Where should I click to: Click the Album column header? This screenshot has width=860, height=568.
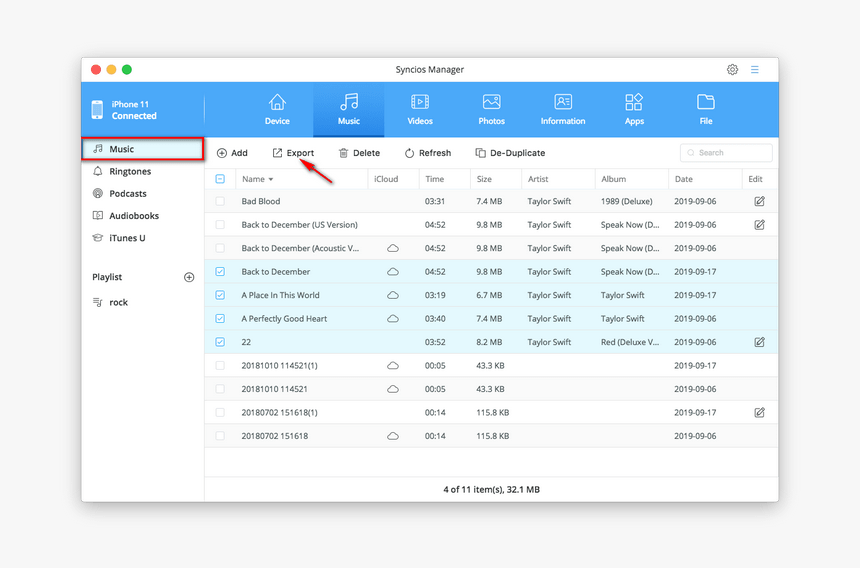point(613,179)
